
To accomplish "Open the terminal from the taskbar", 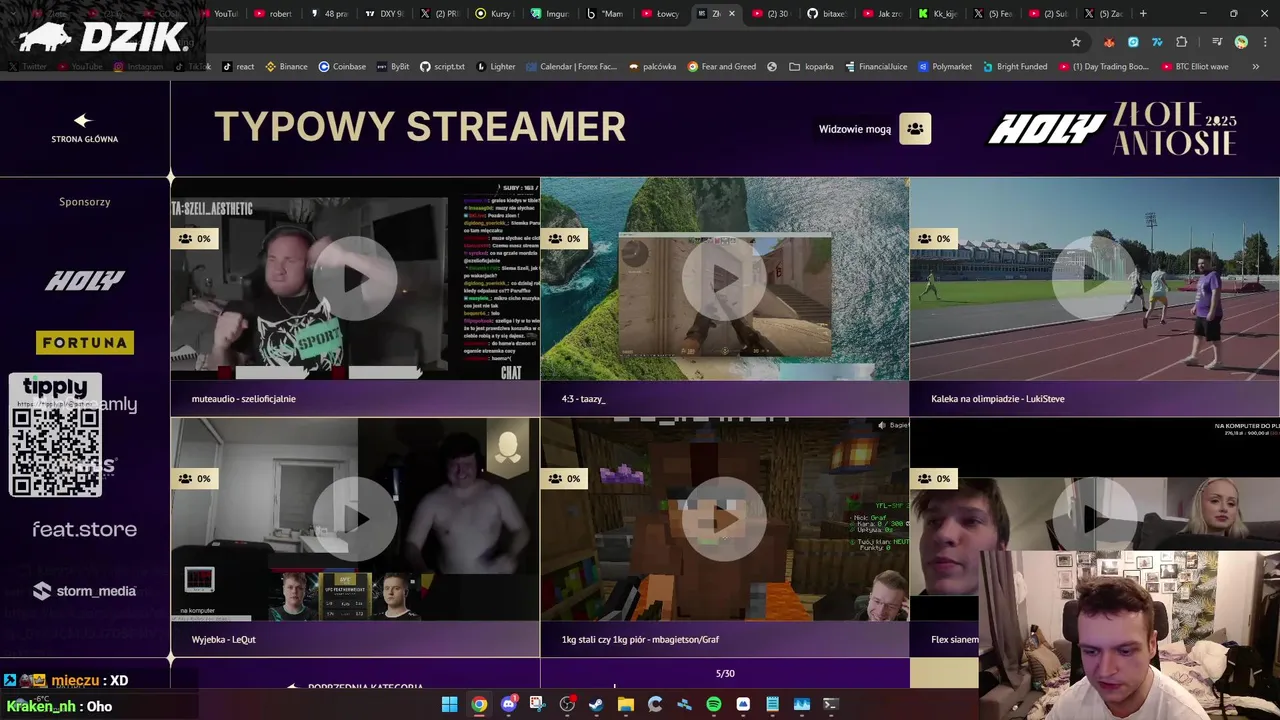I will 830,704.
